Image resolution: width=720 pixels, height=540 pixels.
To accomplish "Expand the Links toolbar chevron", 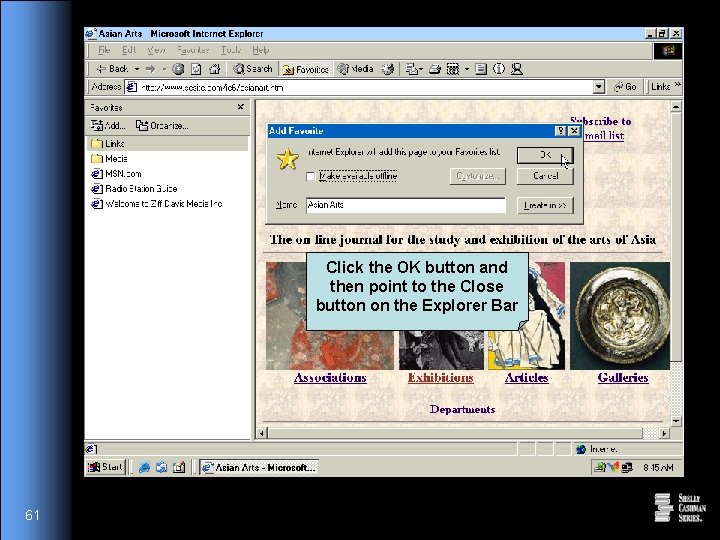I will click(x=677, y=85).
